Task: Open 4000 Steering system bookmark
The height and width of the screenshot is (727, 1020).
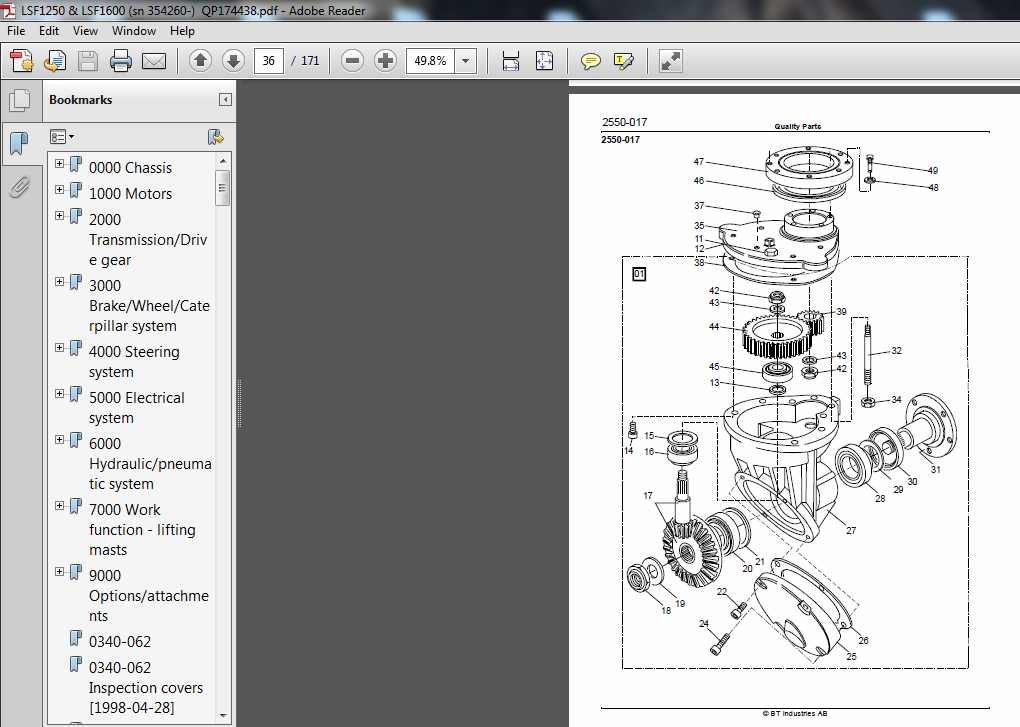Action: (134, 362)
